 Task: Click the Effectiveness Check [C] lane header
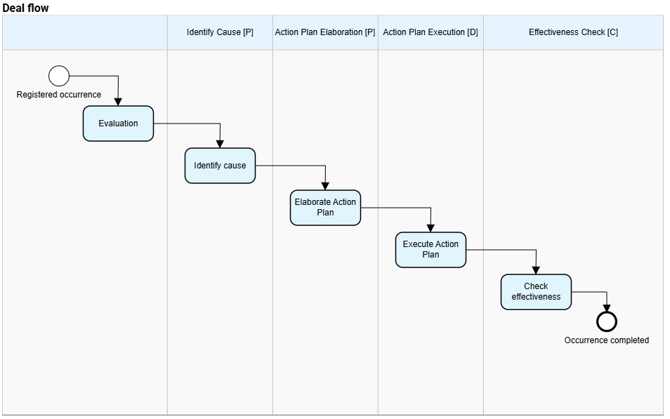tap(573, 32)
